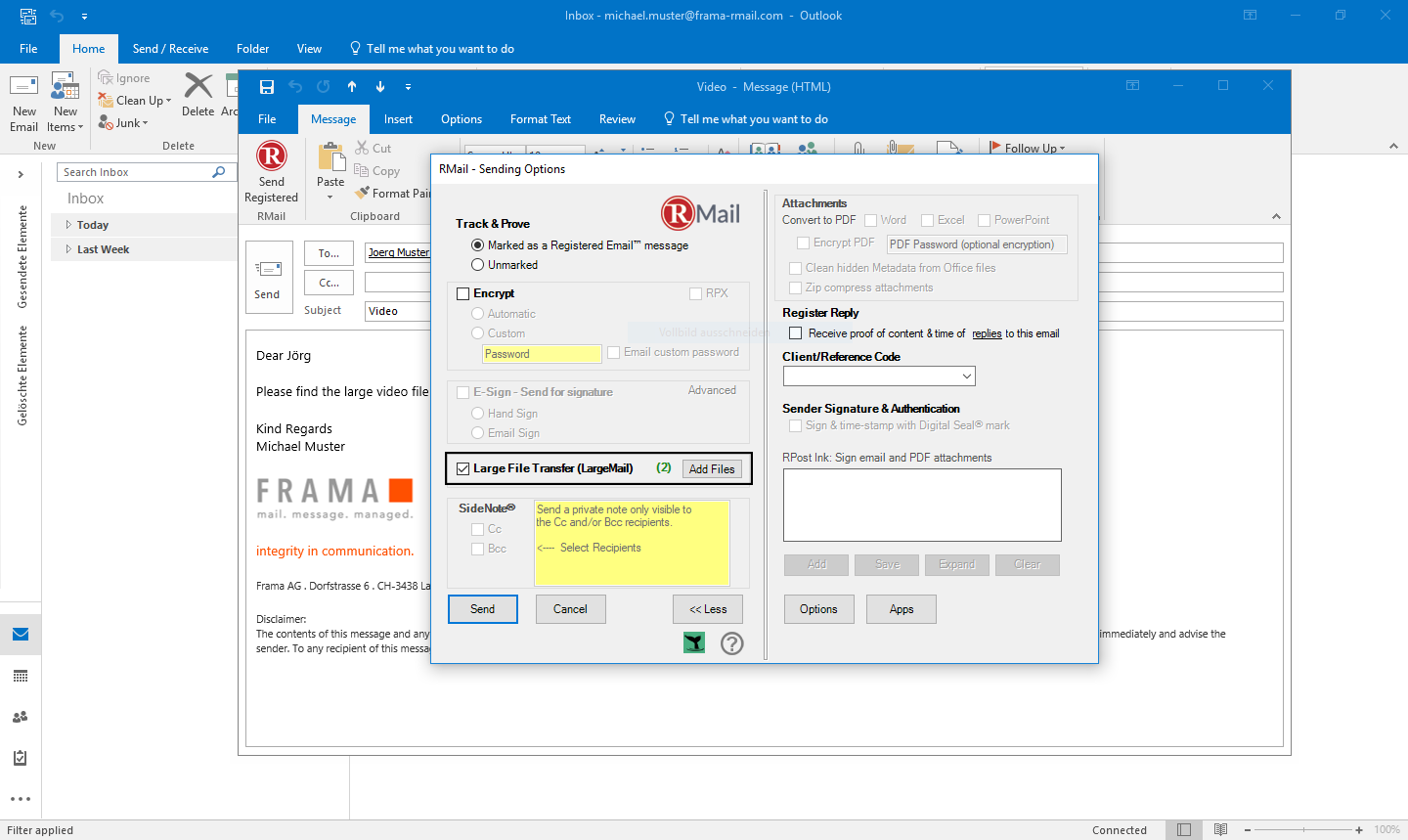Click the Add Files button
Image resolution: width=1408 pixels, height=840 pixels.
(x=712, y=469)
